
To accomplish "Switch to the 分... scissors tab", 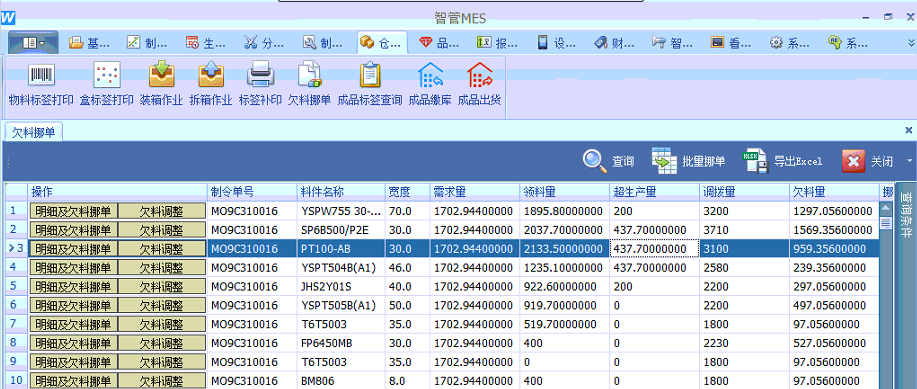I will [x=264, y=42].
